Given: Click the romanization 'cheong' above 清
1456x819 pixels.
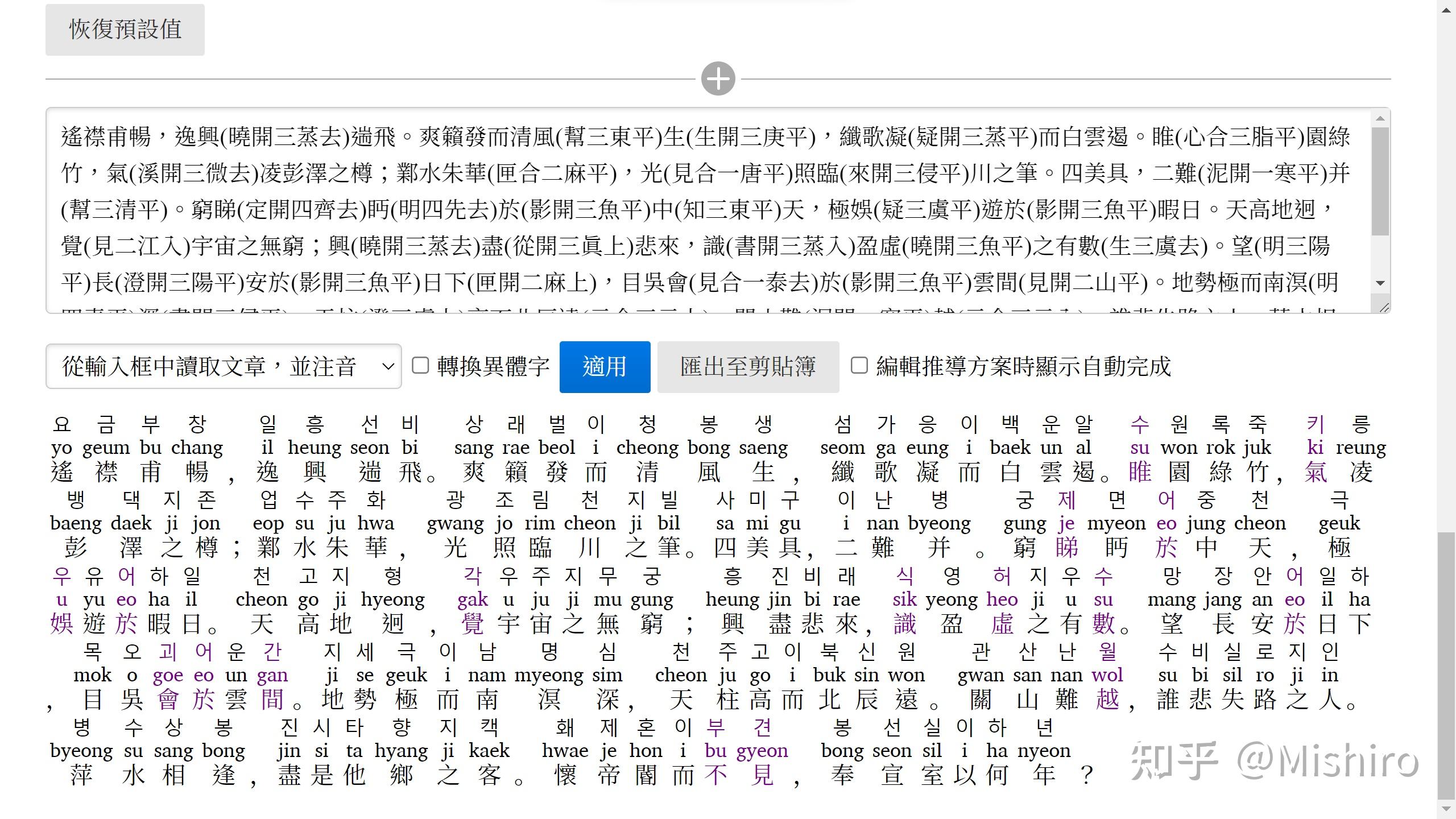Looking at the screenshot, I should (648, 448).
